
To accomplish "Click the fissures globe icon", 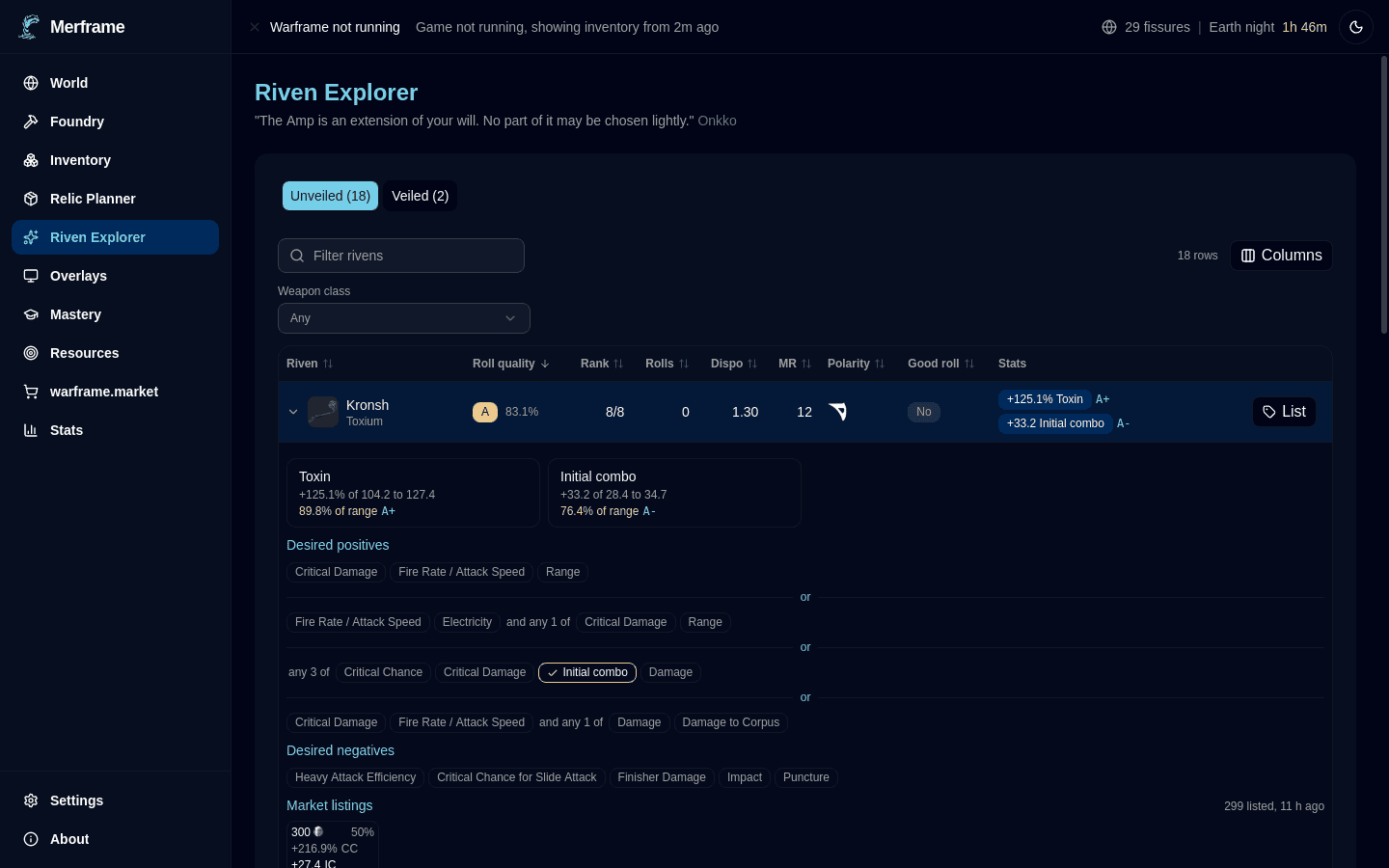I will [1109, 27].
